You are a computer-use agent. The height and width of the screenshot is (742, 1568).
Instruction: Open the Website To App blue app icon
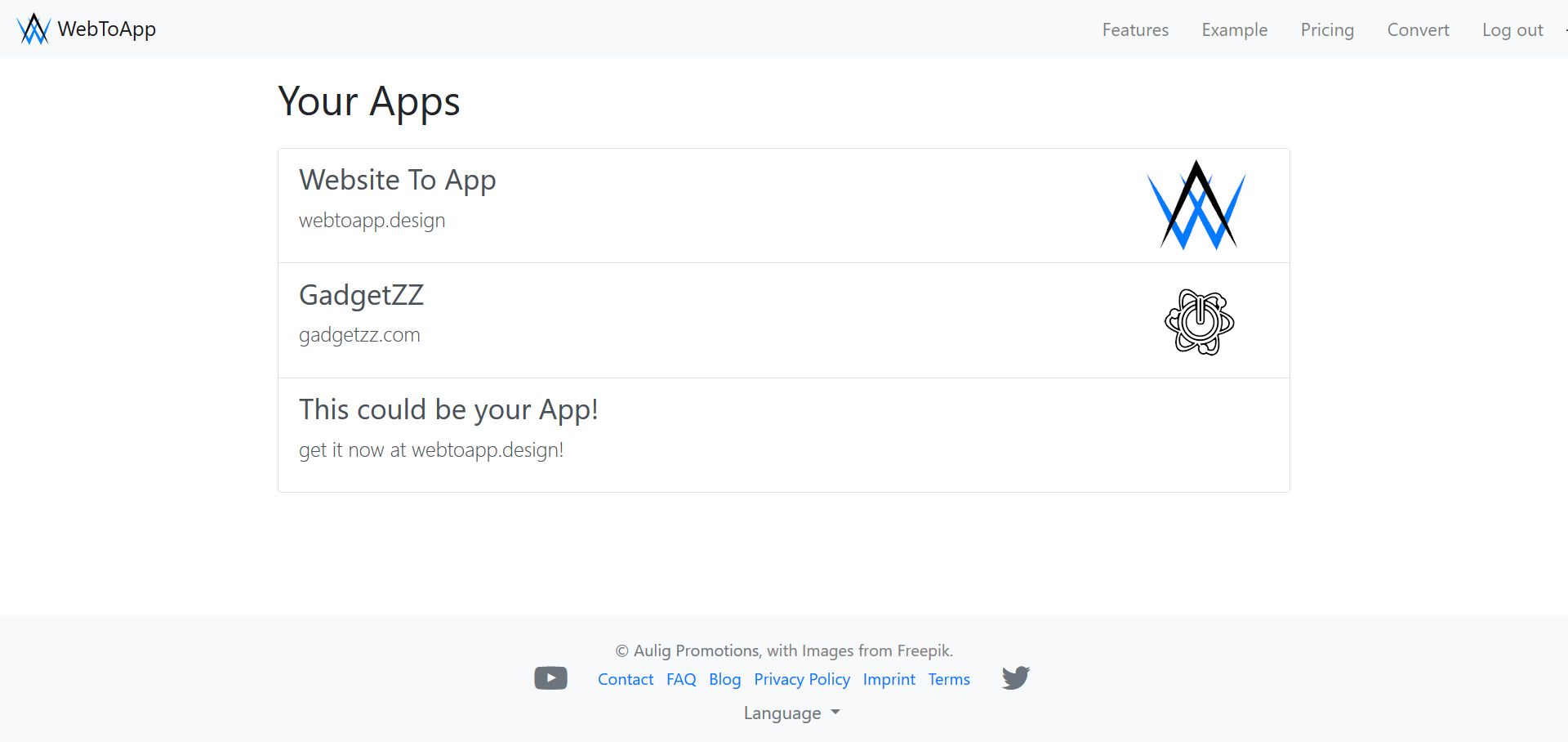click(1196, 204)
